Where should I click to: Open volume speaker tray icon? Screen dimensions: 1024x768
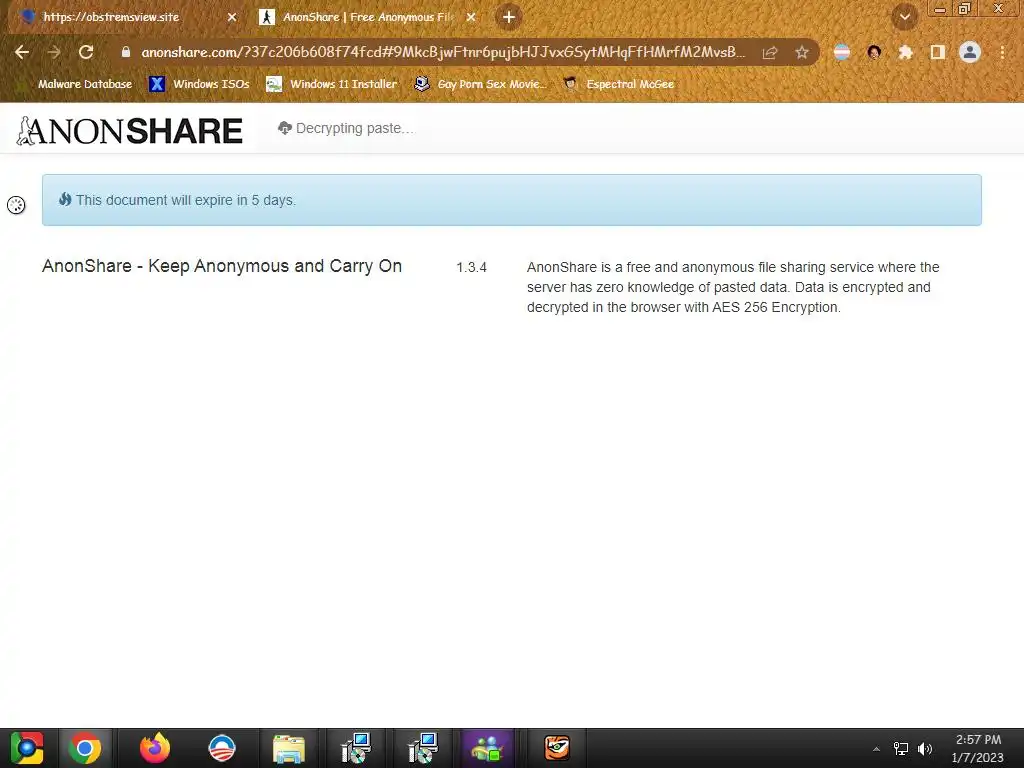[925, 749]
